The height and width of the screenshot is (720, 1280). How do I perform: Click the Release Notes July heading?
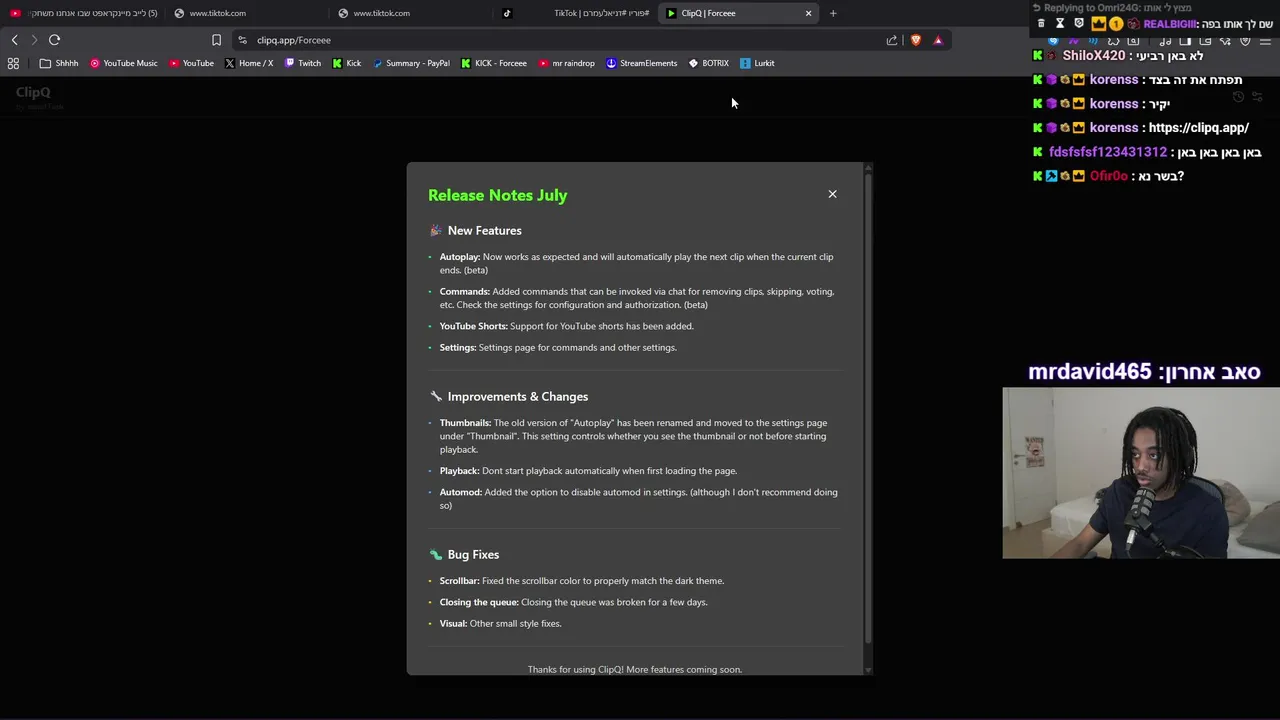tap(497, 195)
